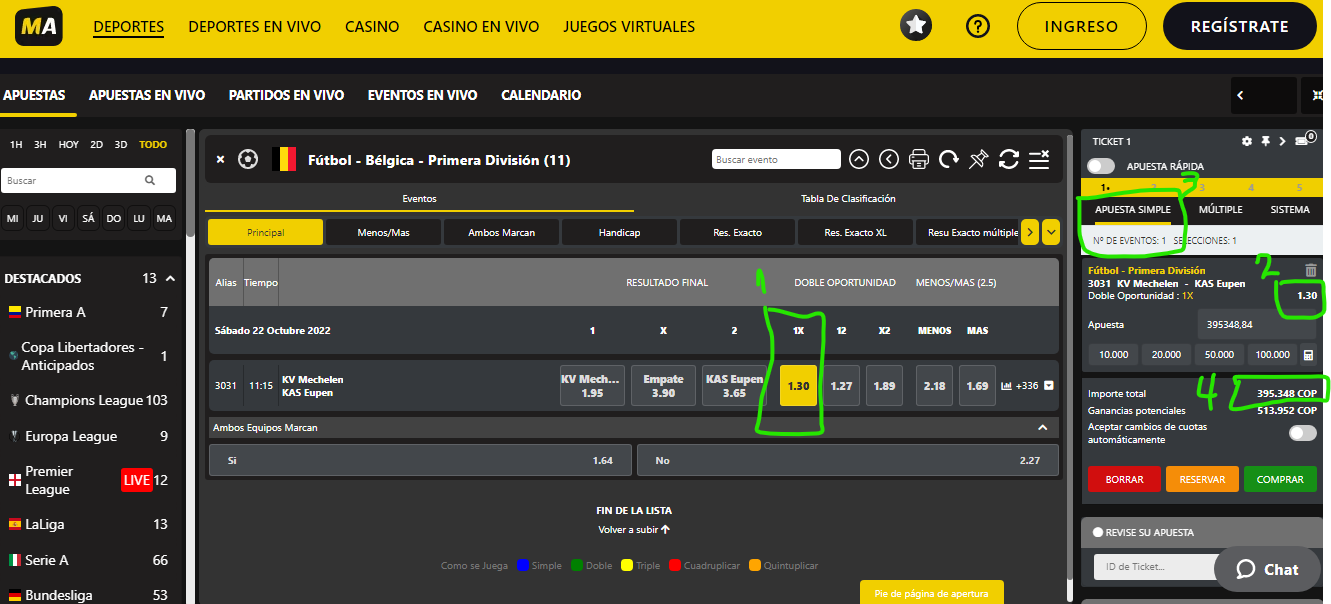Select the Menos/Mas market tab
The height and width of the screenshot is (604, 1331).
pos(383,232)
